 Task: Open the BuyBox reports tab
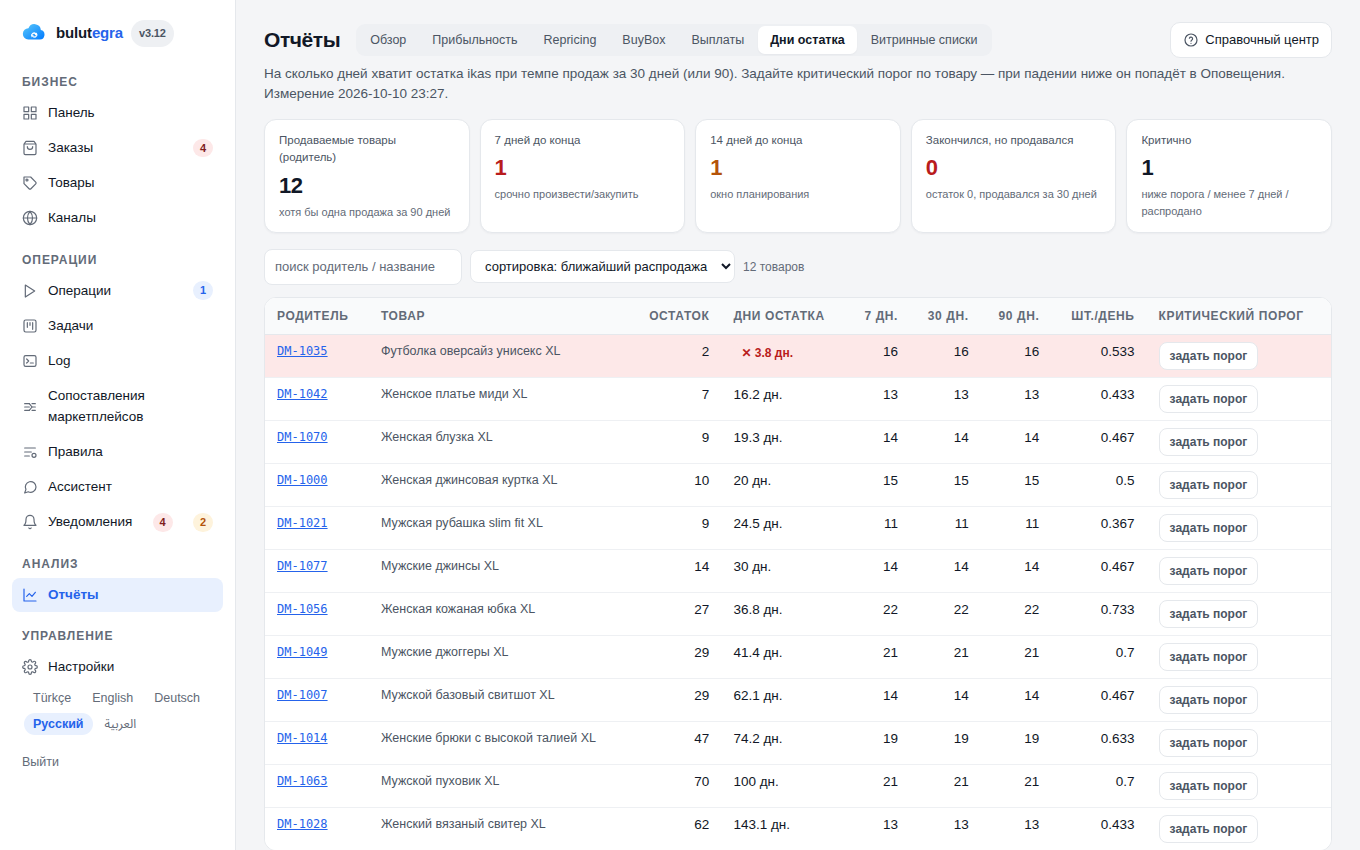644,40
